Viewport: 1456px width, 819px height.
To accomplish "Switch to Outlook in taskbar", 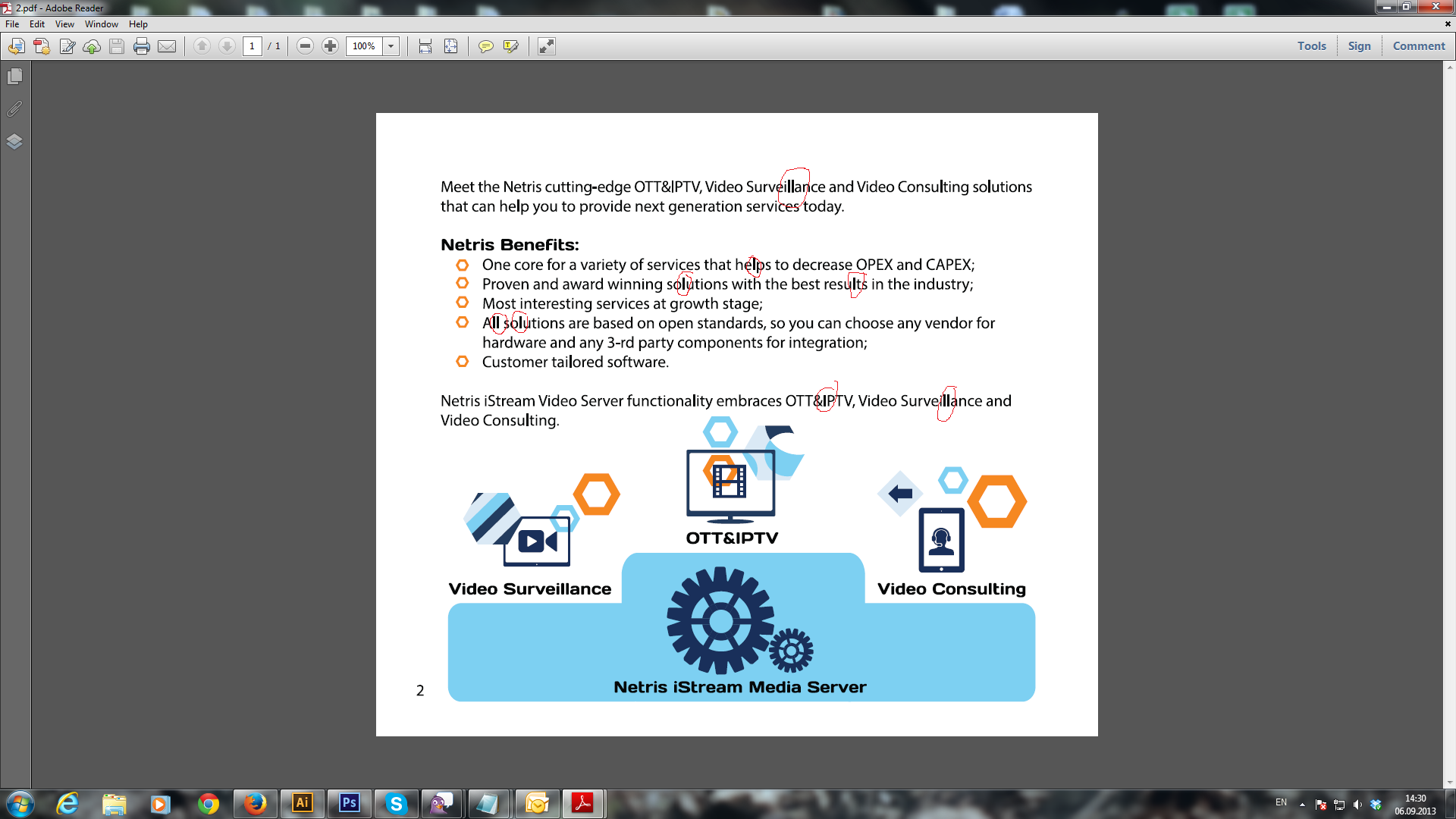I will click(537, 804).
